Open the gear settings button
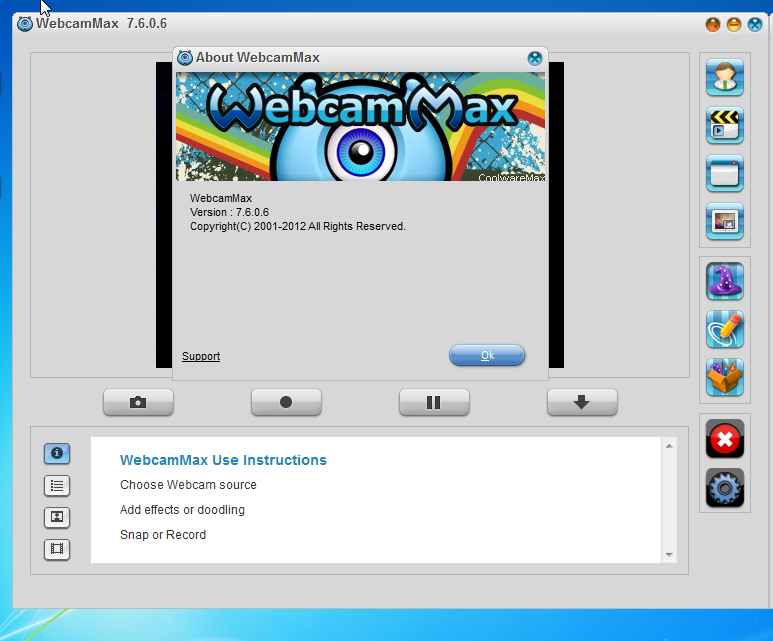Screen dimensions: 773x641 pyautogui.click(x=725, y=488)
